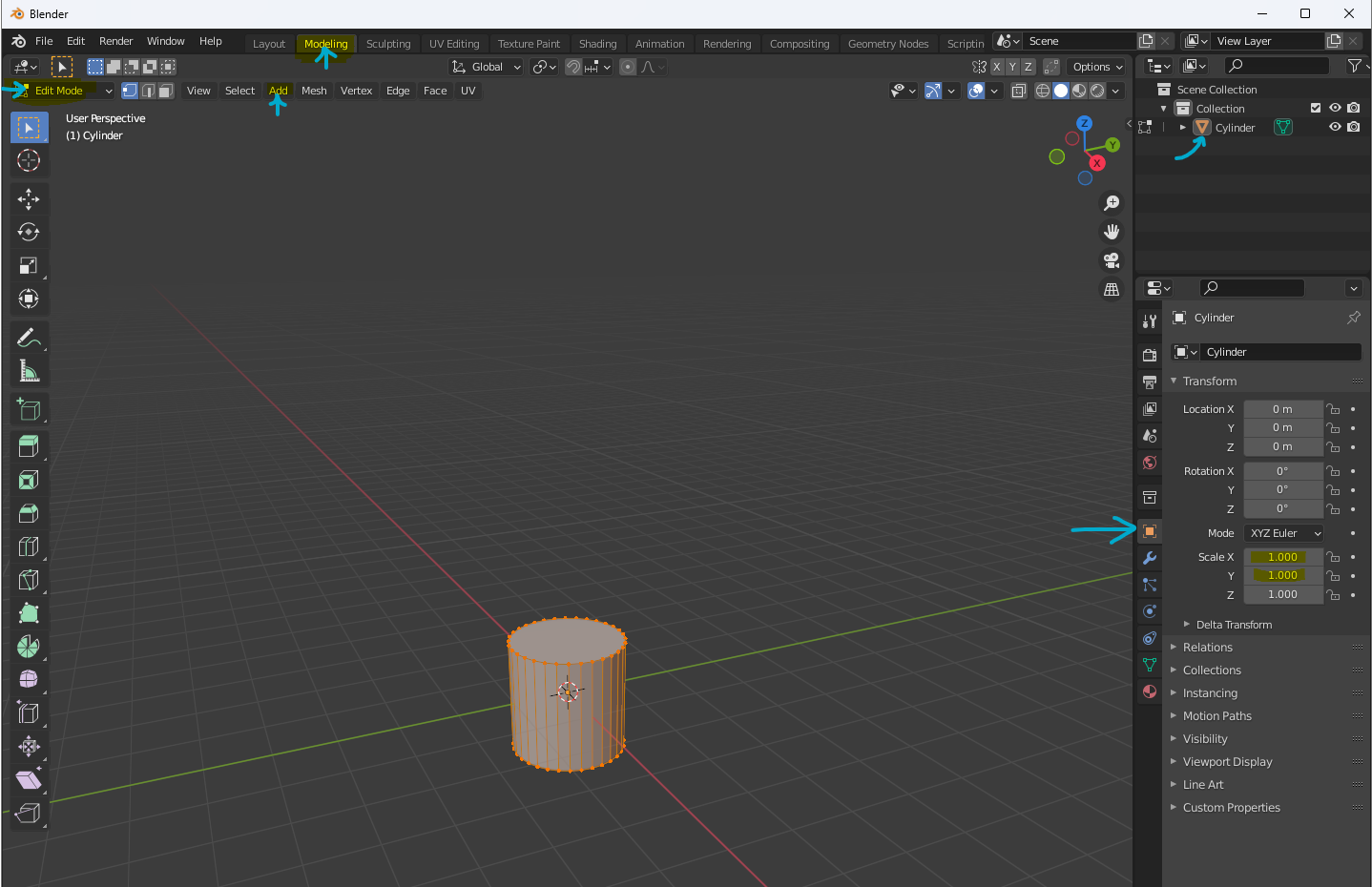Pick the 3D Cursor tool
Screen dimensions: 1372x887
click(29, 160)
